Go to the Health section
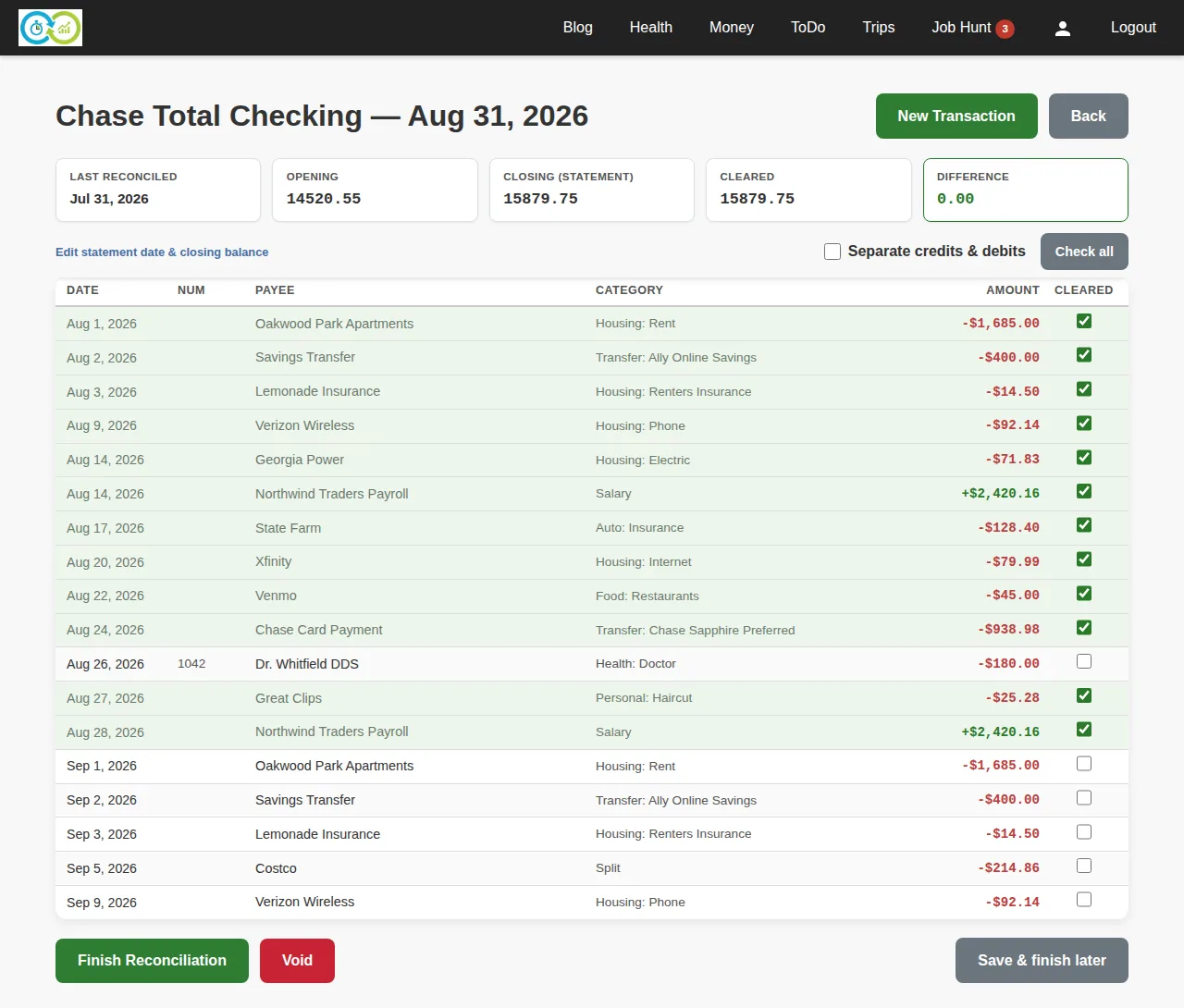The height and width of the screenshot is (1008, 1184). pos(651,28)
